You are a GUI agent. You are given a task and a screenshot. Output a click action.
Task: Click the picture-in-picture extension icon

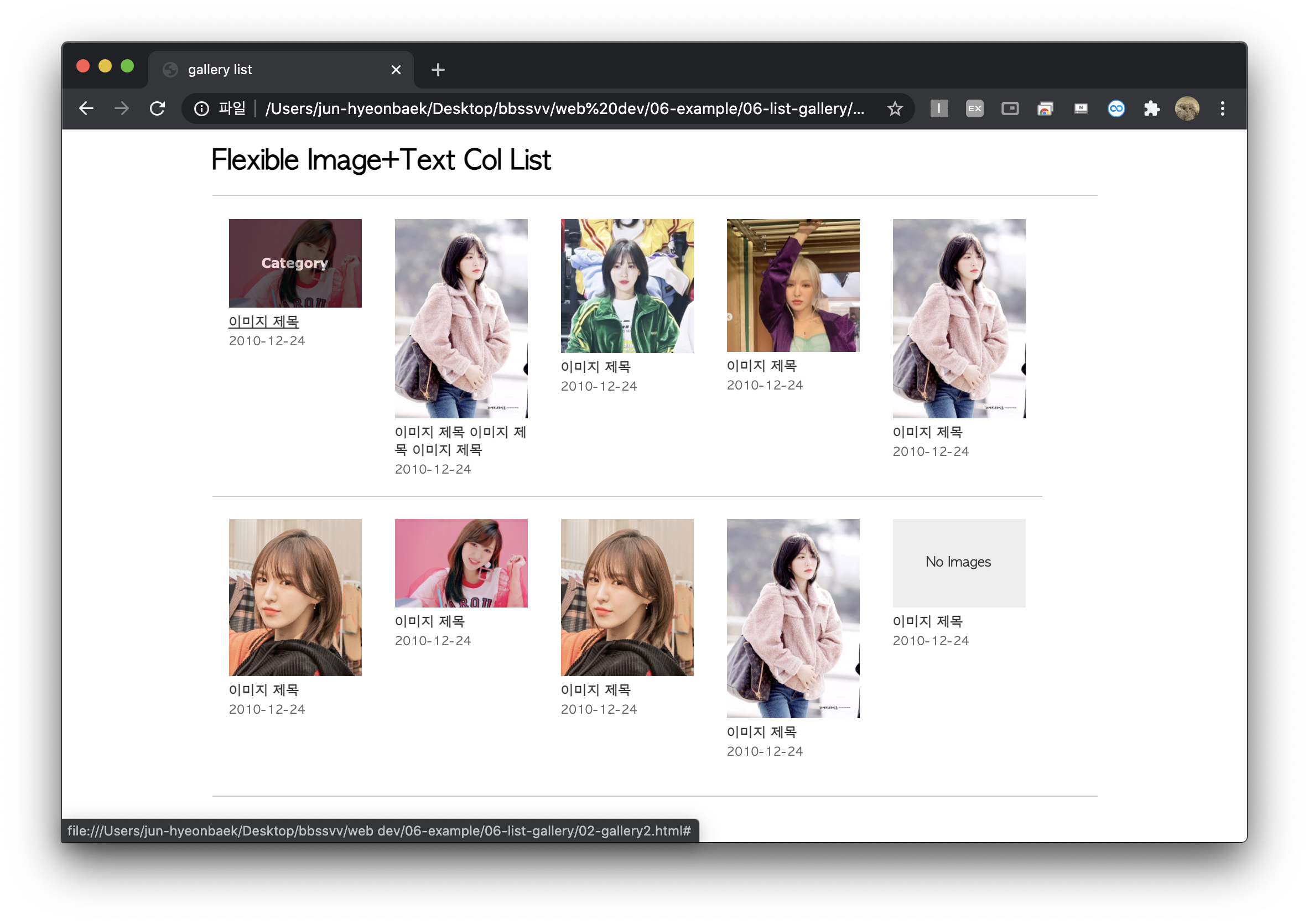click(1010, 108)
